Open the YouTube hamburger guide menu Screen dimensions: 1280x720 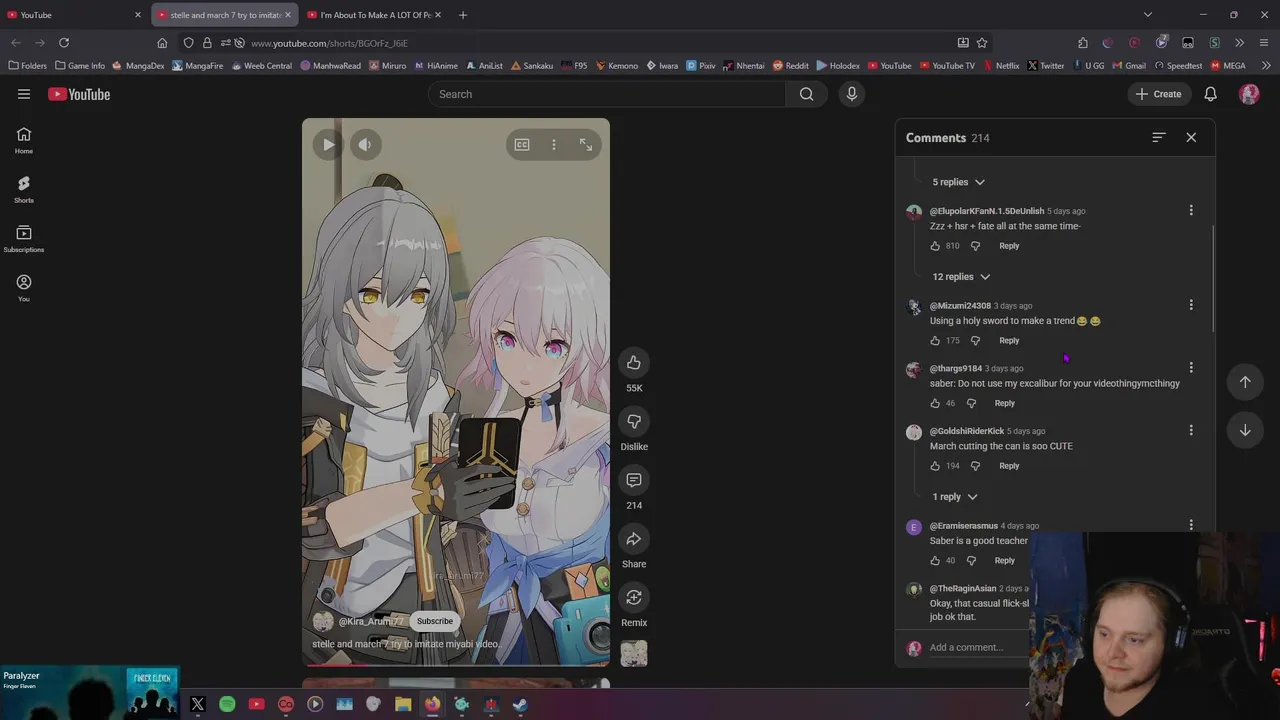[x=24, y=94]
